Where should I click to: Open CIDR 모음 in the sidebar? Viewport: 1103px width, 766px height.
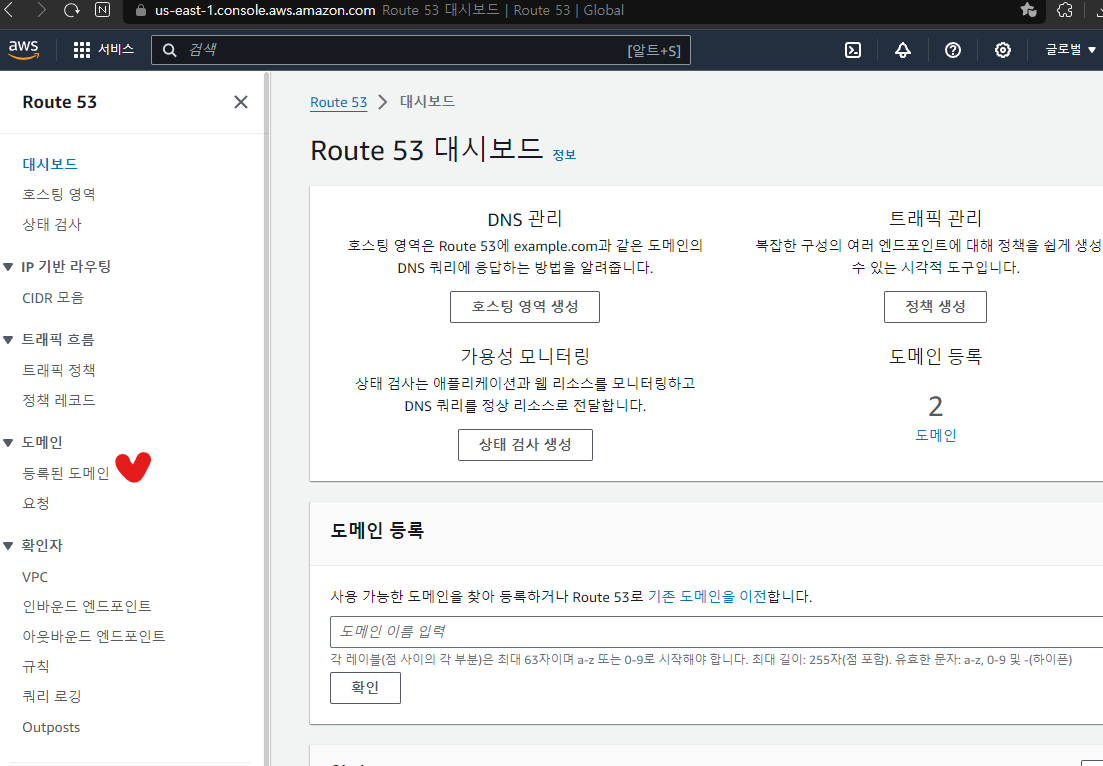pos(53,298)
